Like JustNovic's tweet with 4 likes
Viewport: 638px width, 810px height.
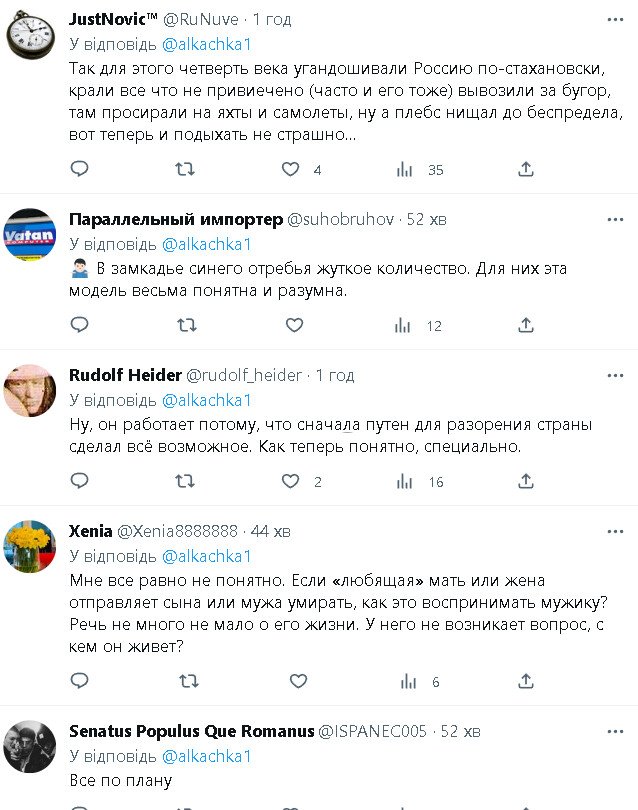pyautogui.click(x=291, y=170)
